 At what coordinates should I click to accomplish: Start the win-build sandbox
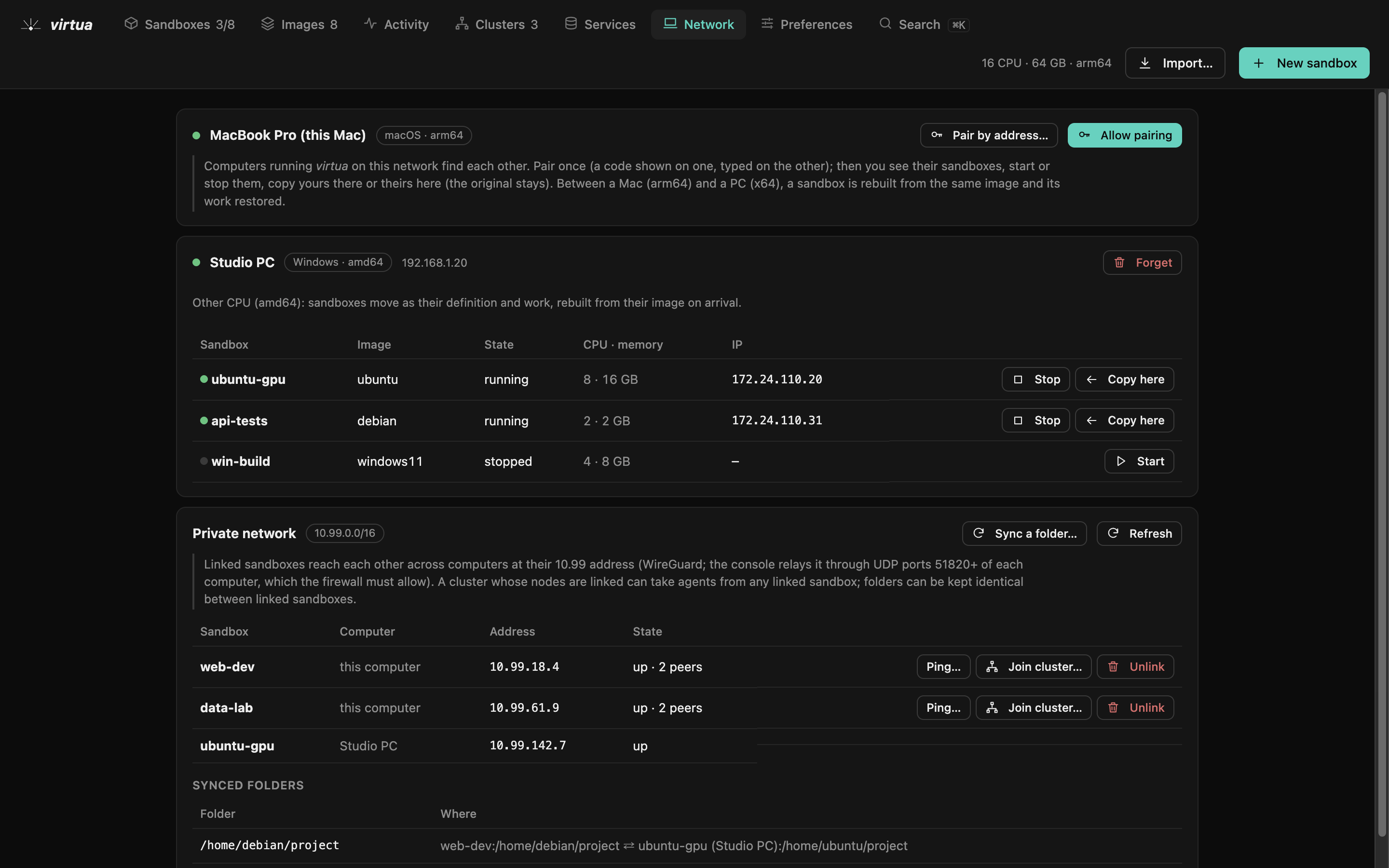[x=1139, y=461]
